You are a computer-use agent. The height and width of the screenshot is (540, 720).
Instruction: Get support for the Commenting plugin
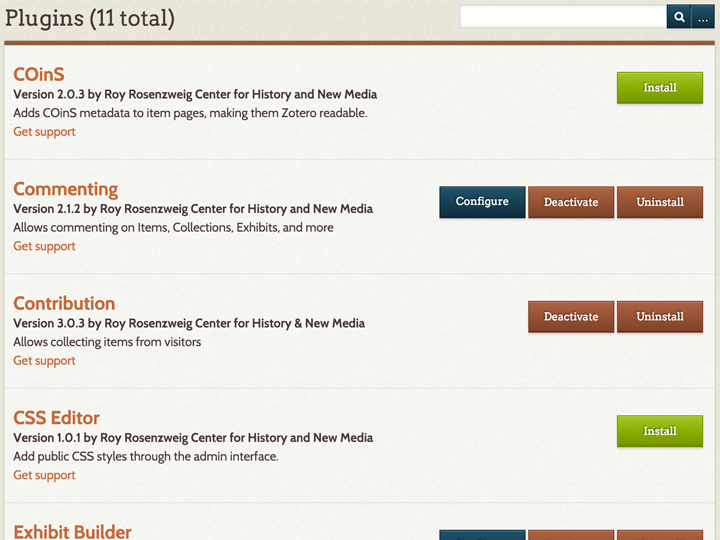click(x=45, y=246)
